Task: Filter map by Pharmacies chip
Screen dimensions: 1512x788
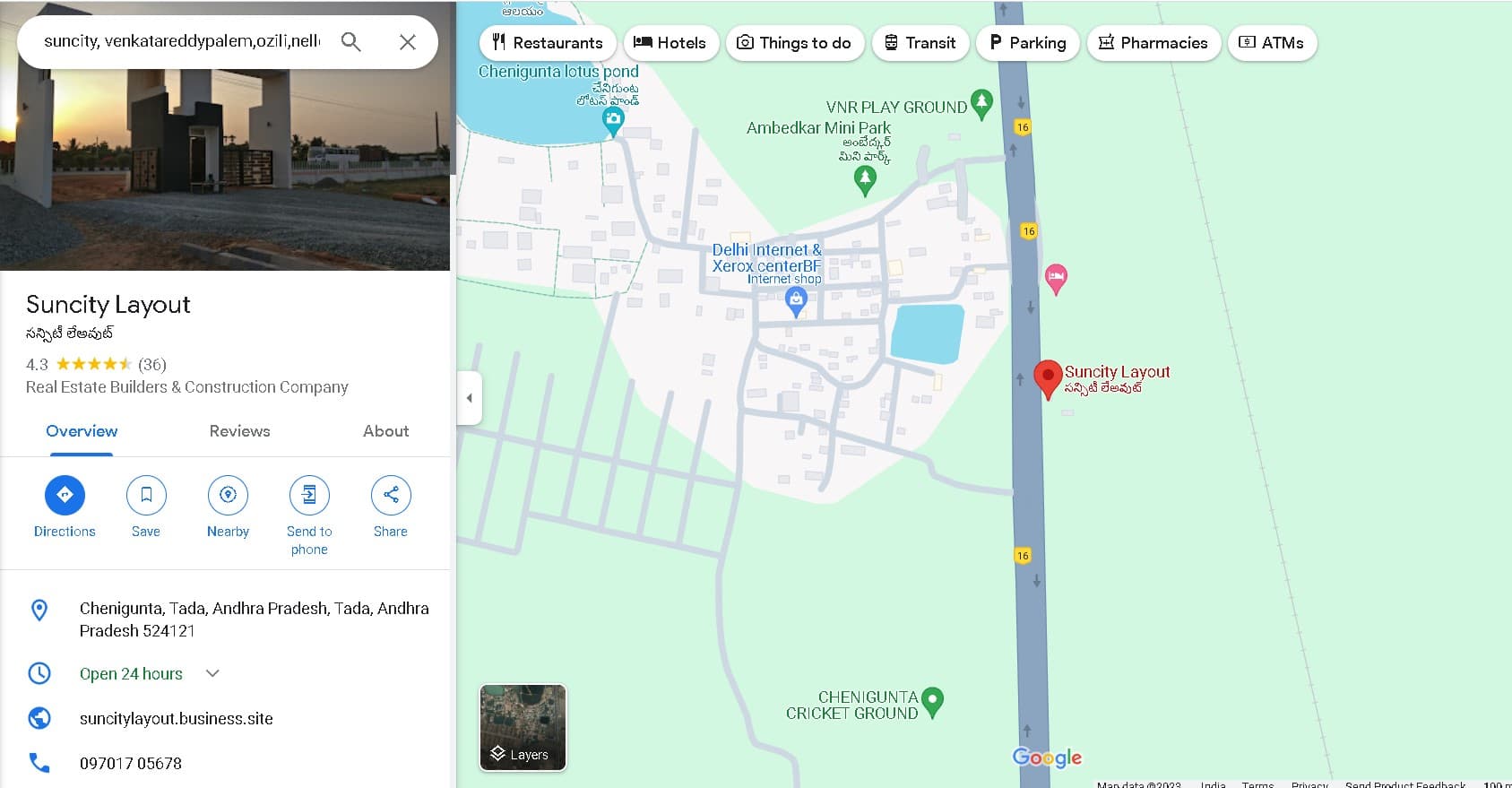Action: pos(1153,43)
